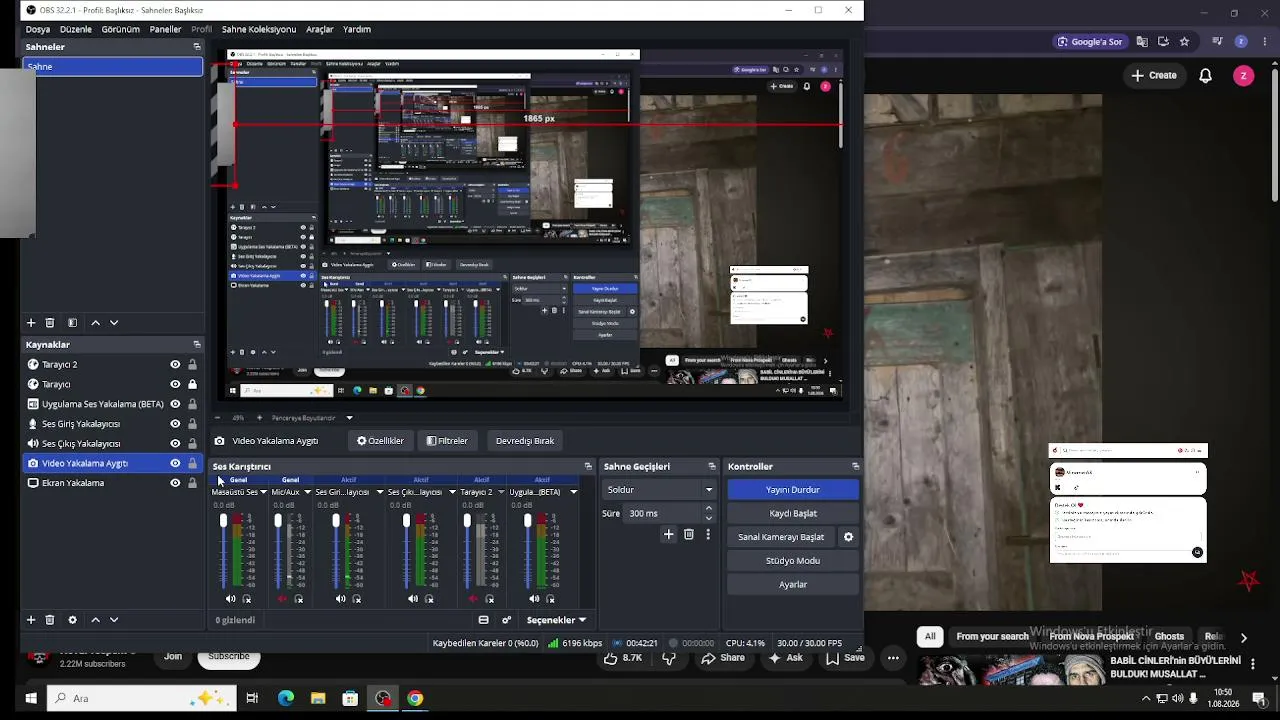Open preview scaling dropdown arrow
This screenshot has width=1280, height=720.
[x=349, y=418]
